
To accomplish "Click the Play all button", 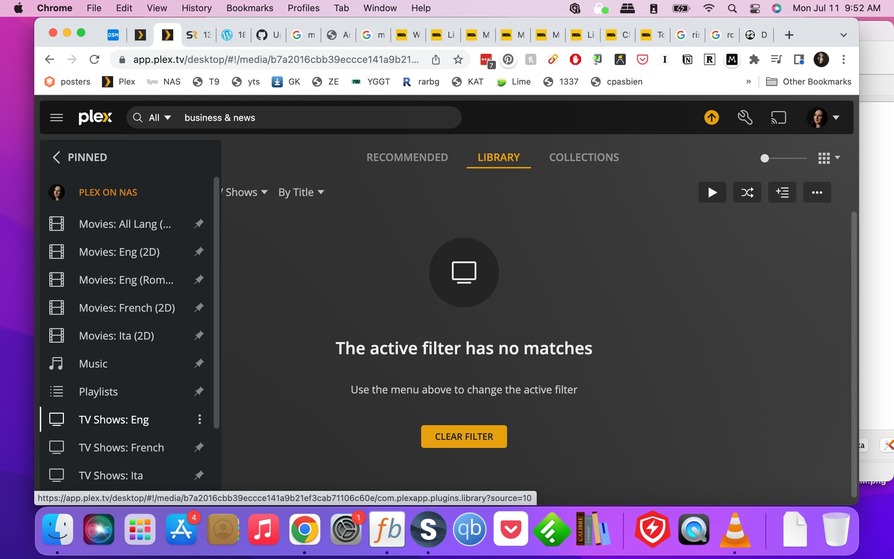I will point(712,193).
